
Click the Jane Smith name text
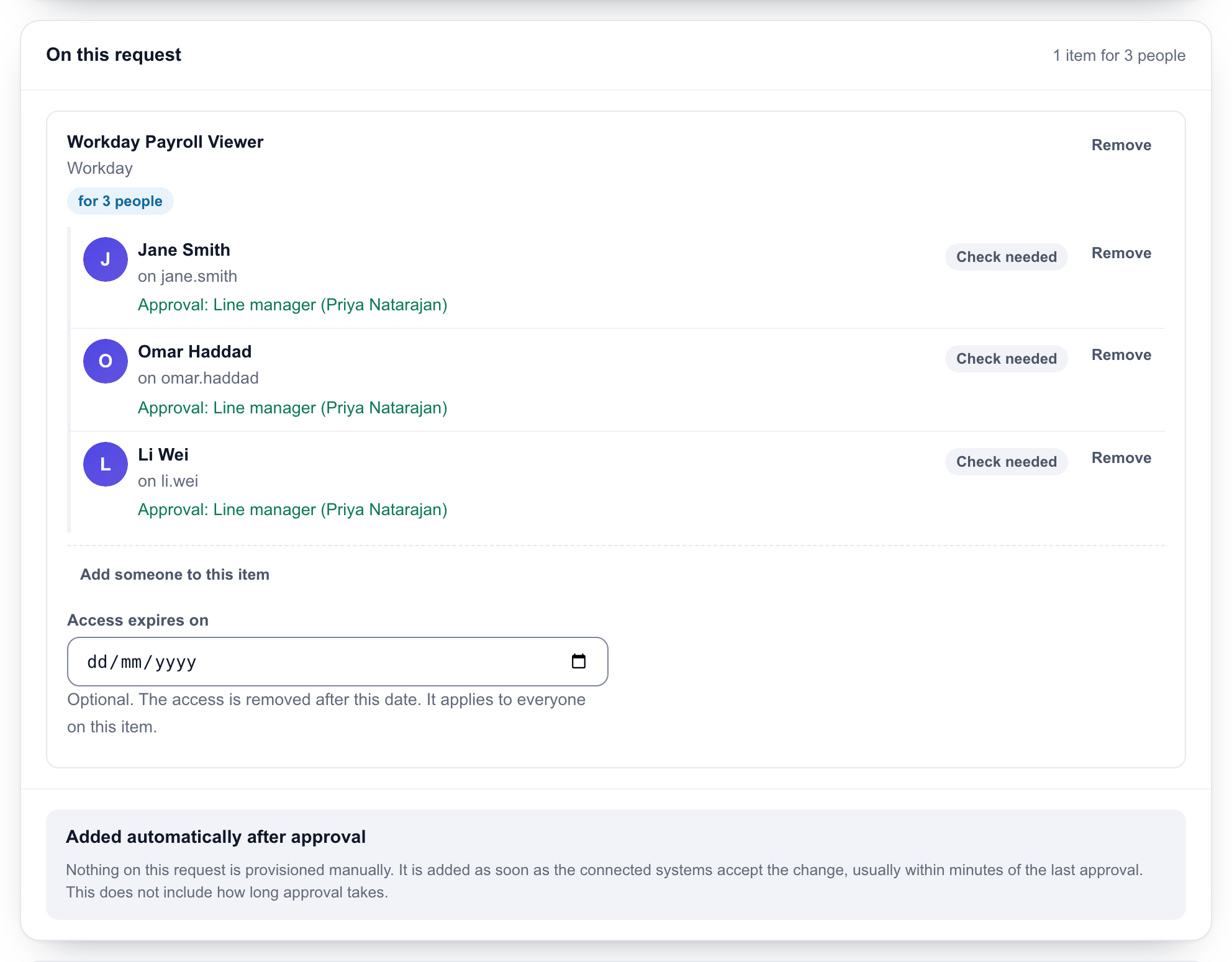(x=184, y=249)
